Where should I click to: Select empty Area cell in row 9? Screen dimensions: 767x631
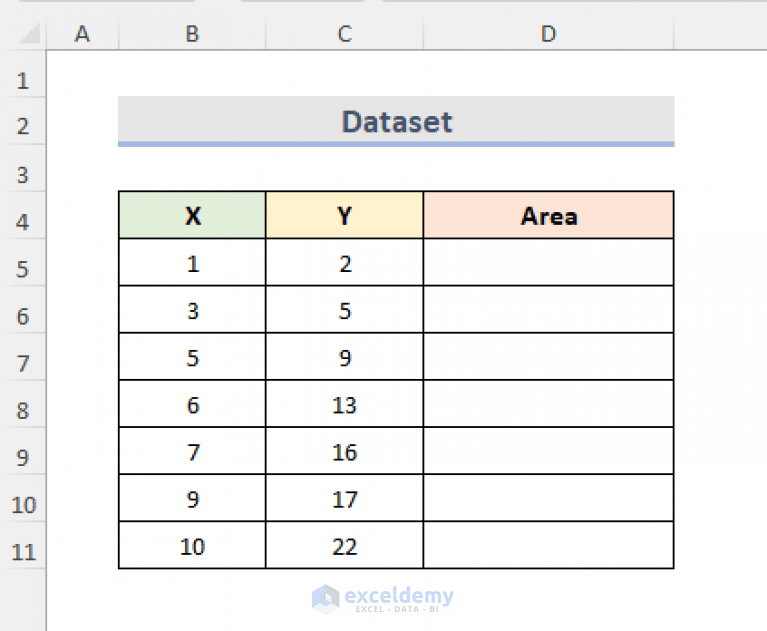tap(548, 451)
